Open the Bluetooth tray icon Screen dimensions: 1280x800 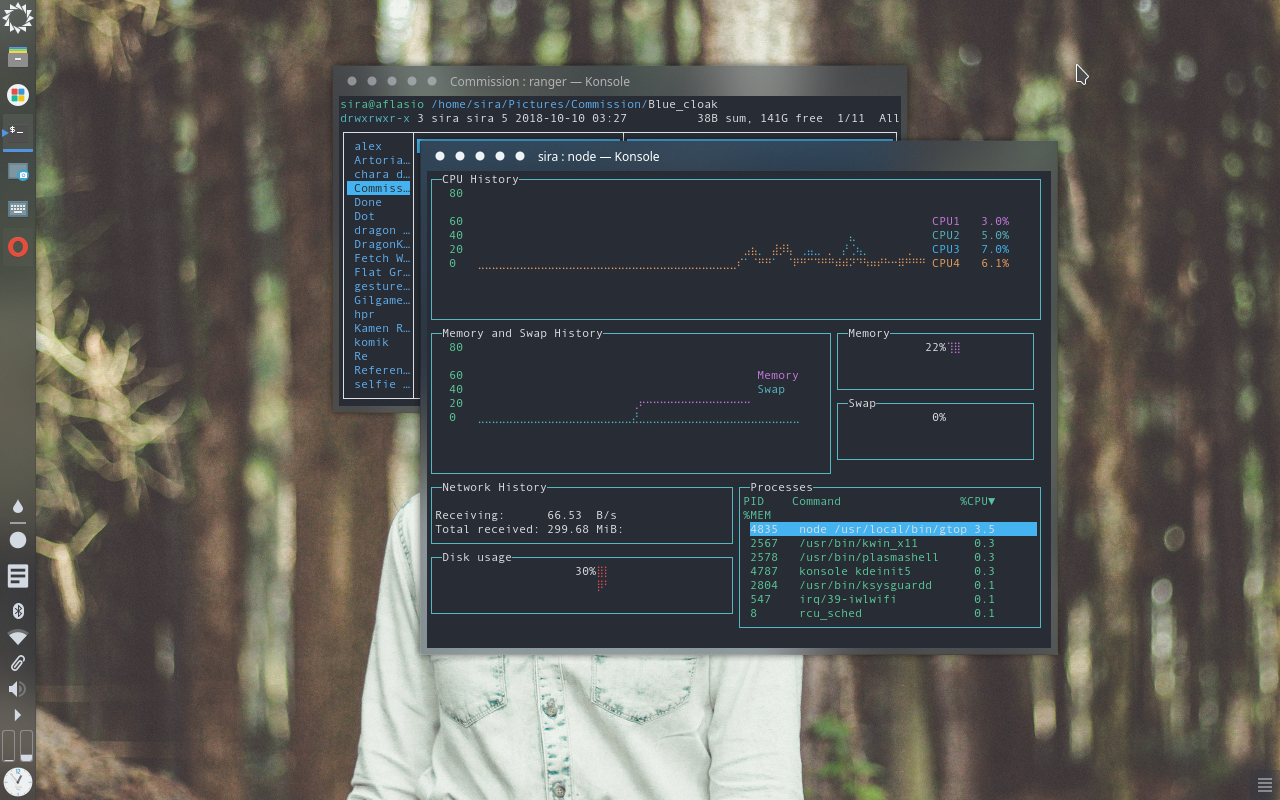18,611
